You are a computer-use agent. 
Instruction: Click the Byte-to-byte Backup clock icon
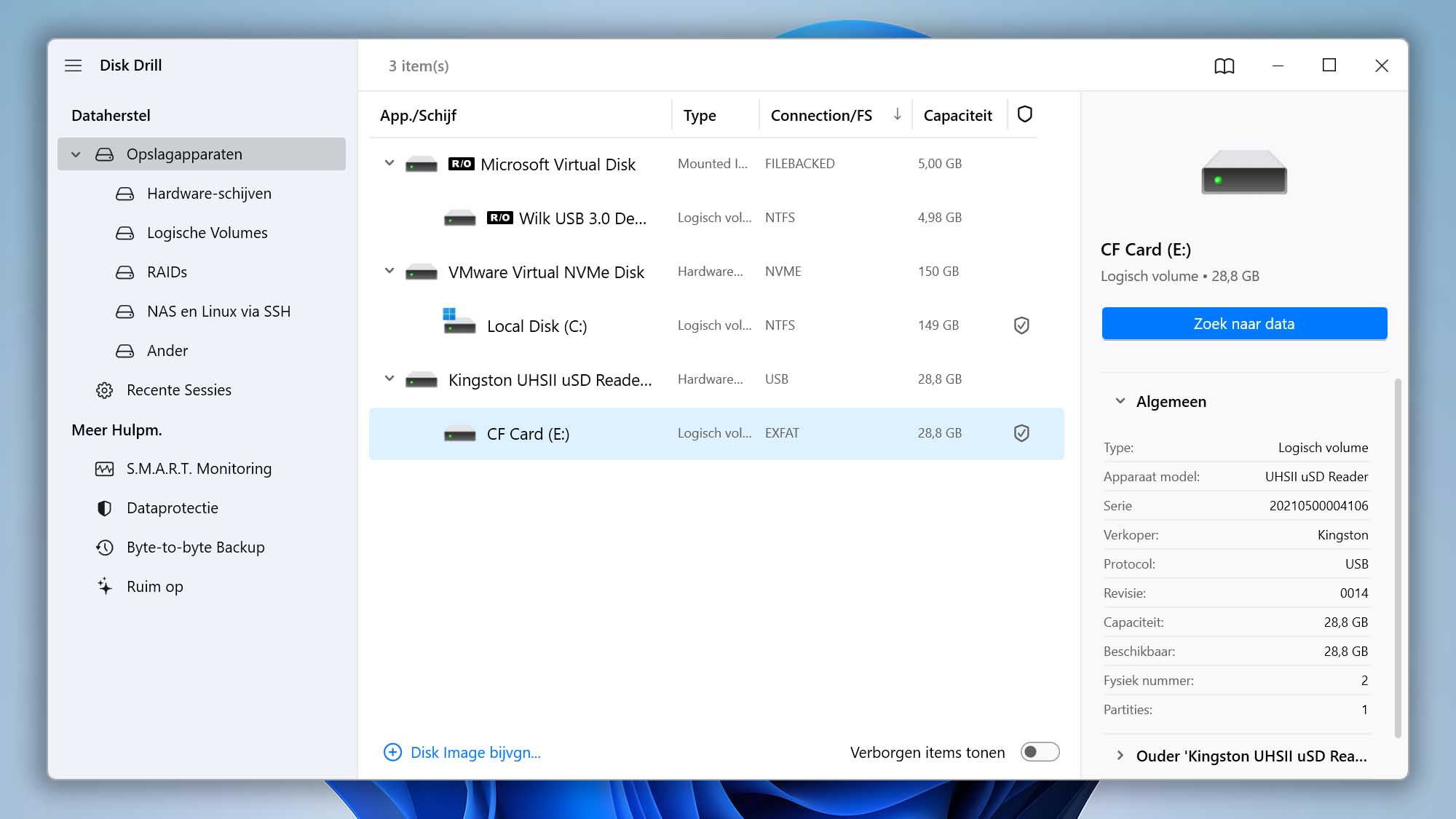(105, 547)
